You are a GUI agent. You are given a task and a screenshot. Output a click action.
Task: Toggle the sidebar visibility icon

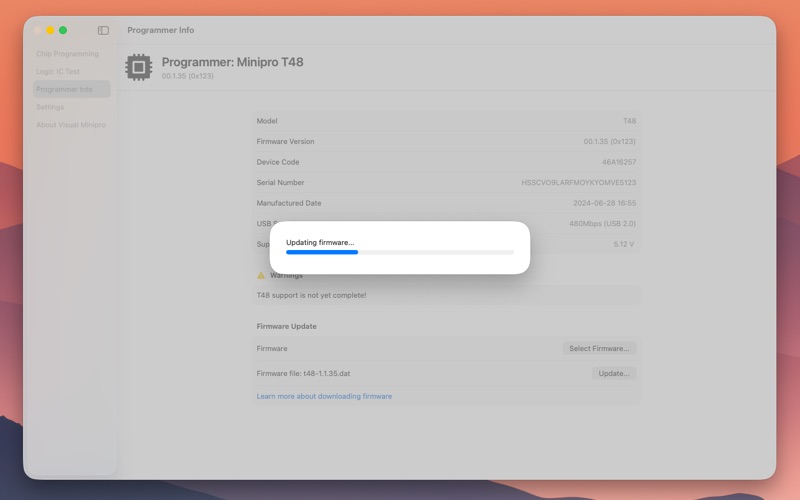(x=103, y=30)
